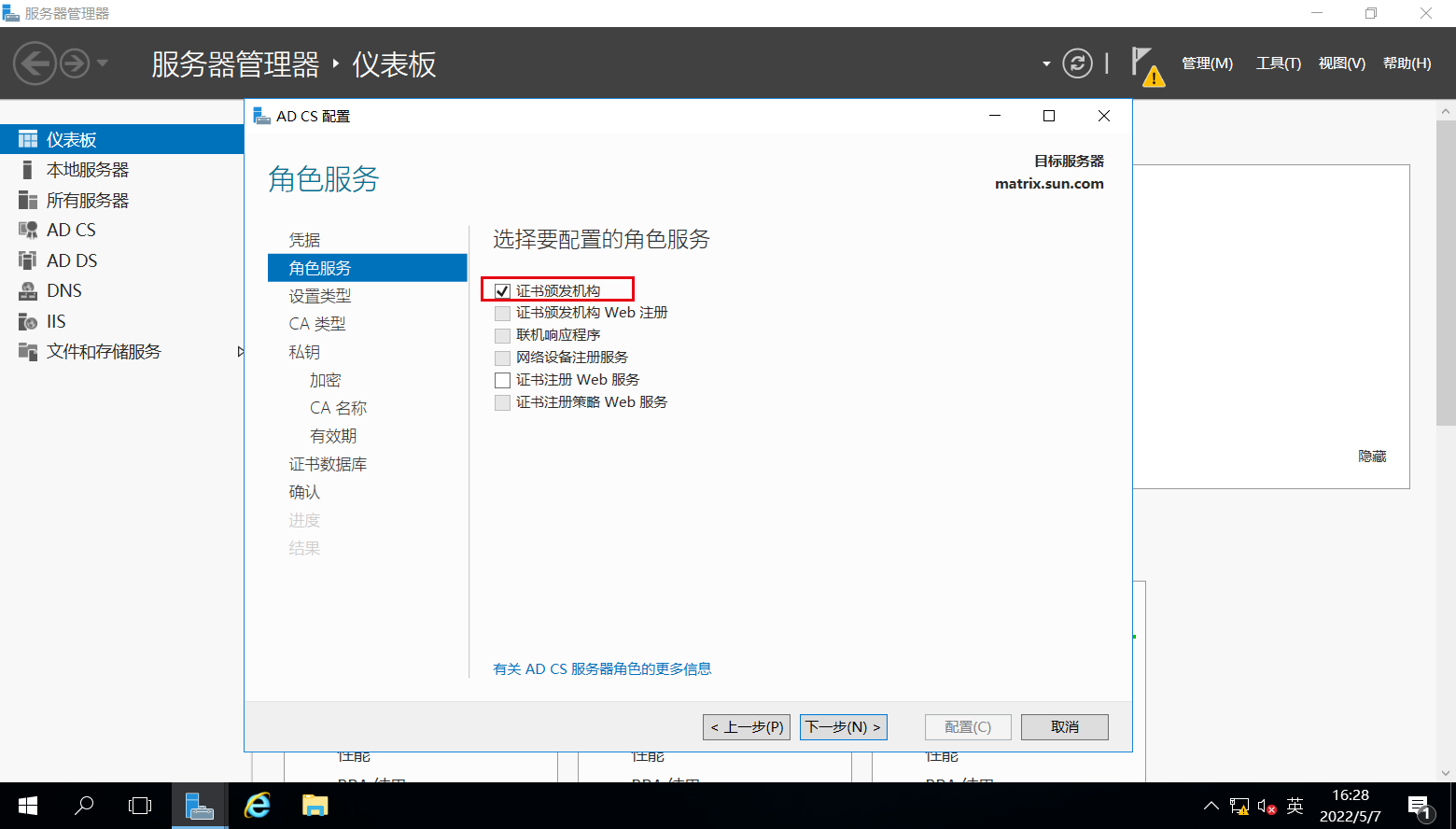Click the 文件和存储服务 sidebar icon
The width and height of the screenshot is (1456, 829).
click(28, 351)
